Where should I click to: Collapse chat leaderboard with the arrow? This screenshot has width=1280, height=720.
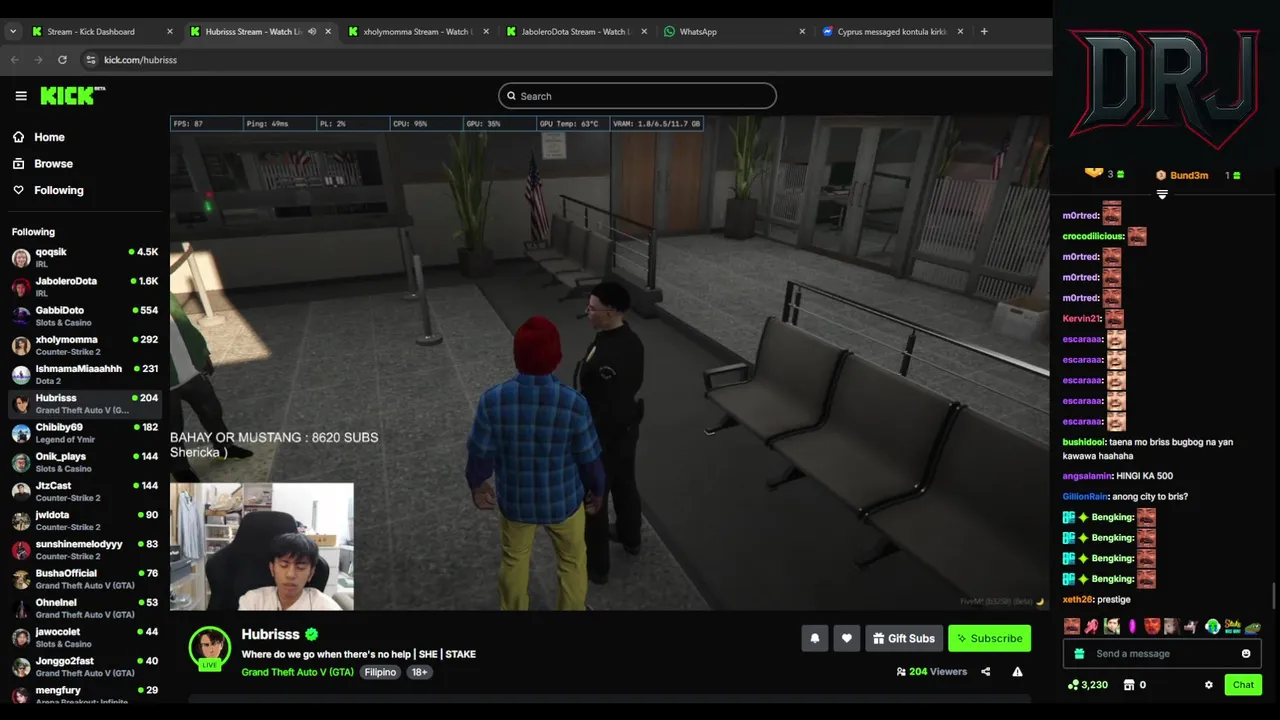pos(1162,194)
